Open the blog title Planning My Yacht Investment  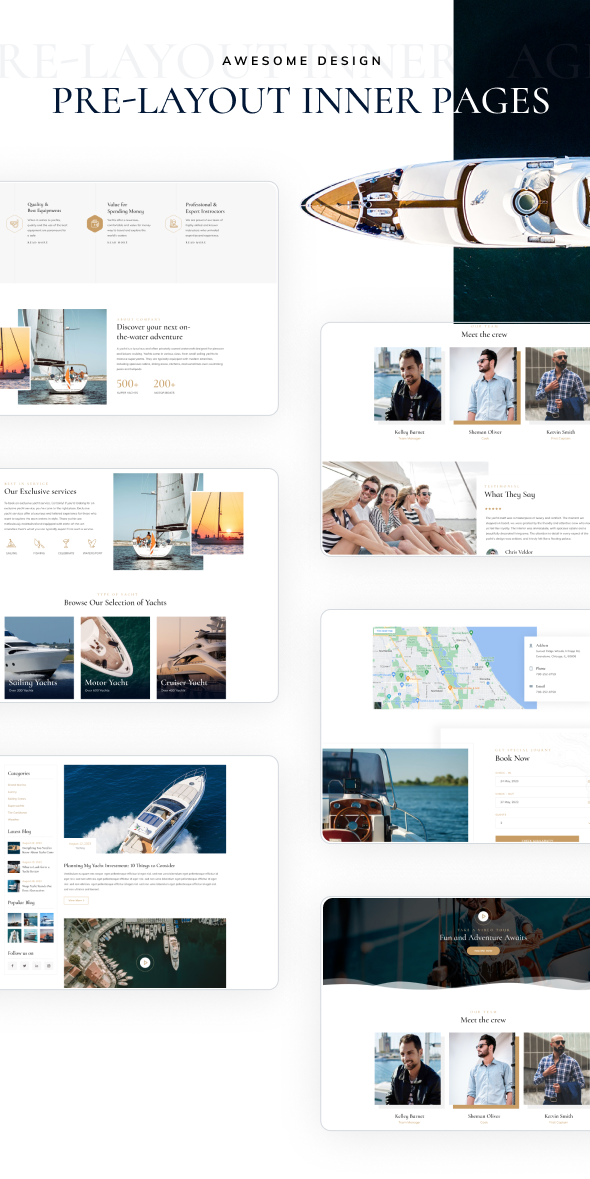120,865
